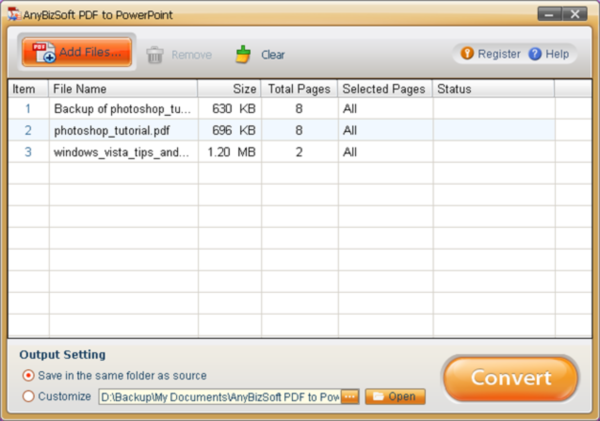This screenshot has width=600, height=421.
Task: Click the Add Files button
Action: coord(76,53)
